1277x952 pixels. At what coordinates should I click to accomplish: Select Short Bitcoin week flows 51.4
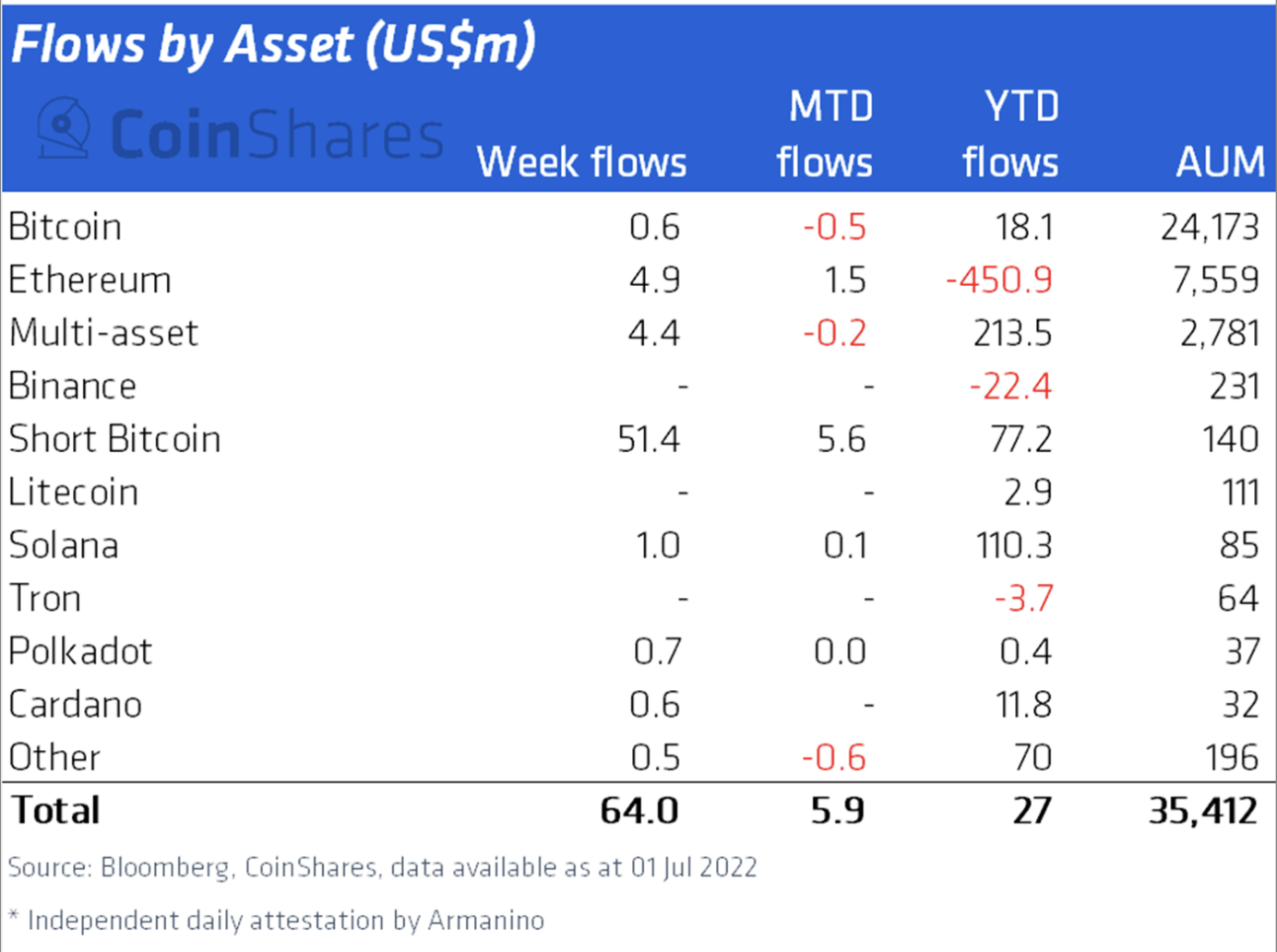(x=649, y=439)
